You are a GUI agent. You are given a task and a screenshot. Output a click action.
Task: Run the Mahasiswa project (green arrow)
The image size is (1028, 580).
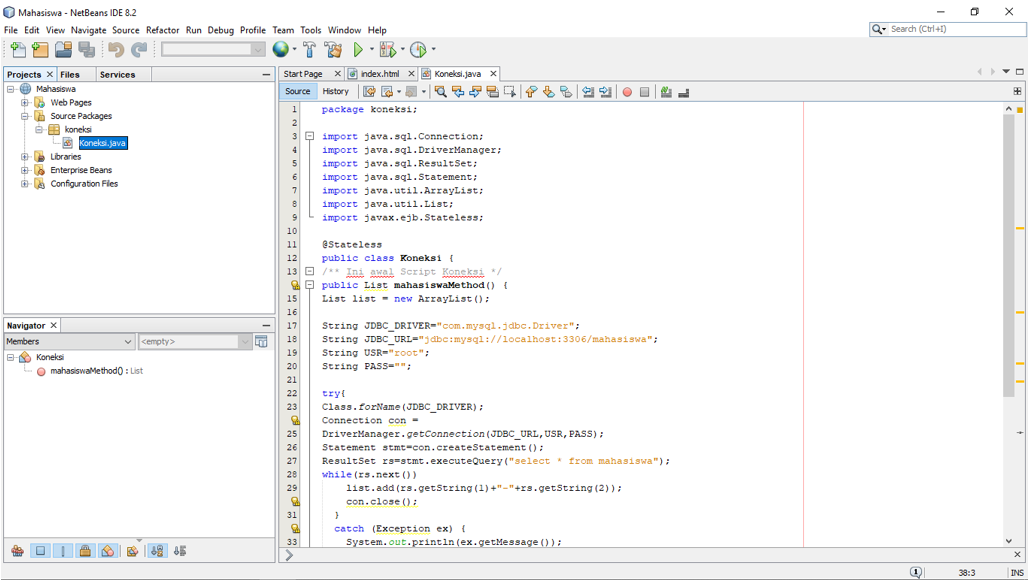[359, 49]
